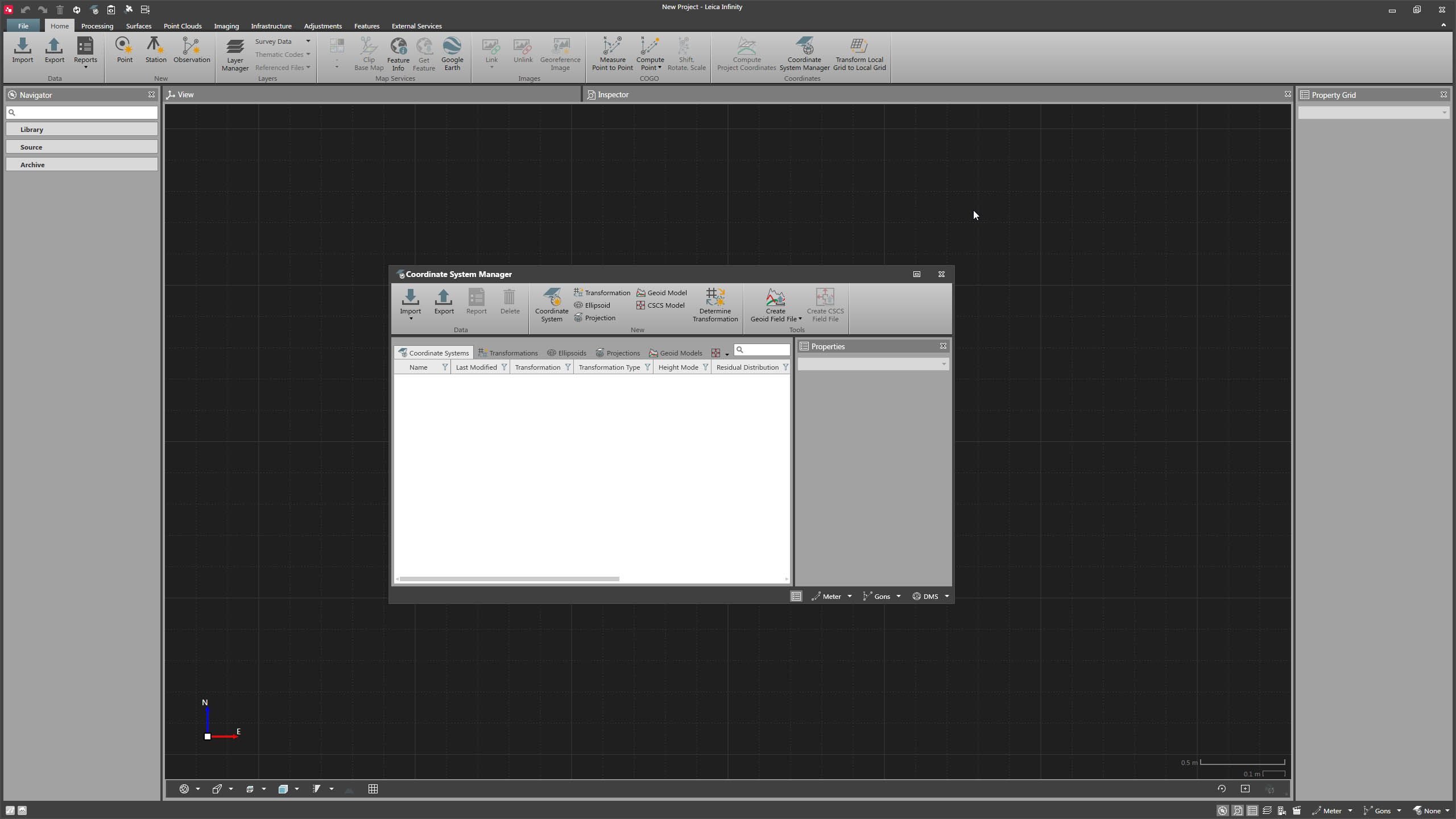Open the Meter units dropdown in dialog

tap(849, 596)
